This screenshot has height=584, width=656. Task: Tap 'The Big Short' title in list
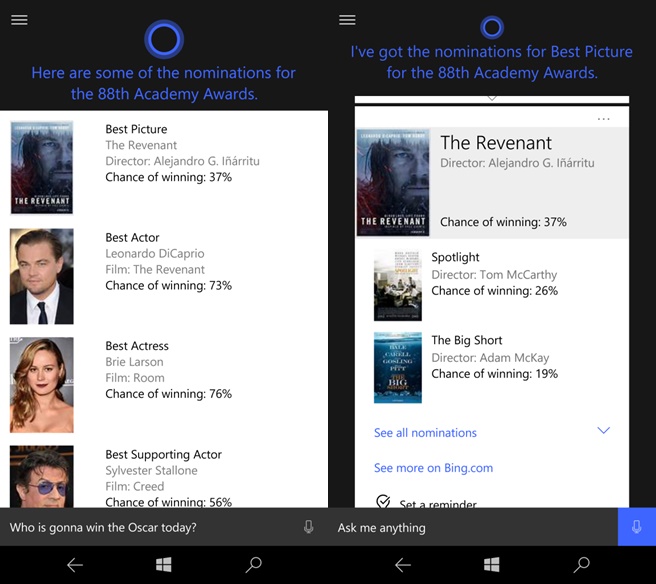(x=466, y=340)
